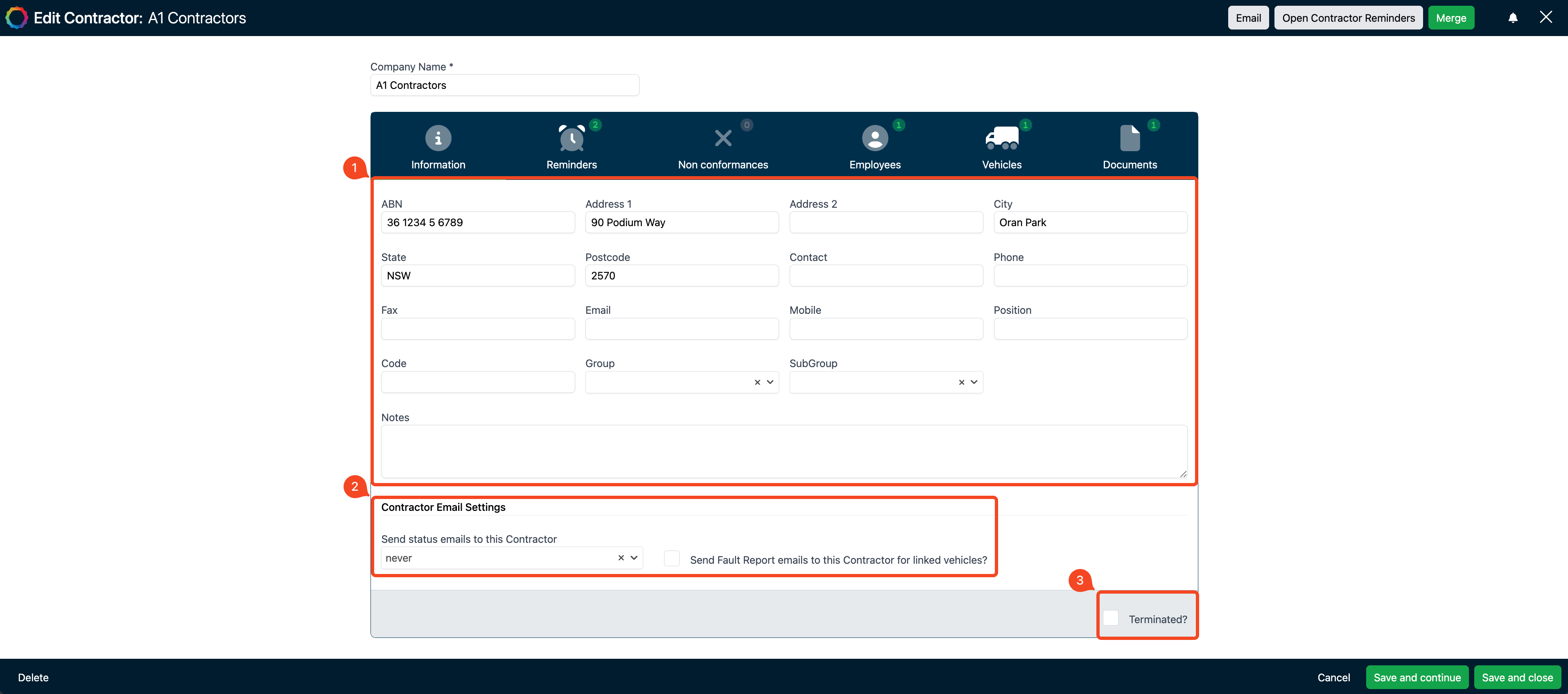Click the Company Name input field

504,85
